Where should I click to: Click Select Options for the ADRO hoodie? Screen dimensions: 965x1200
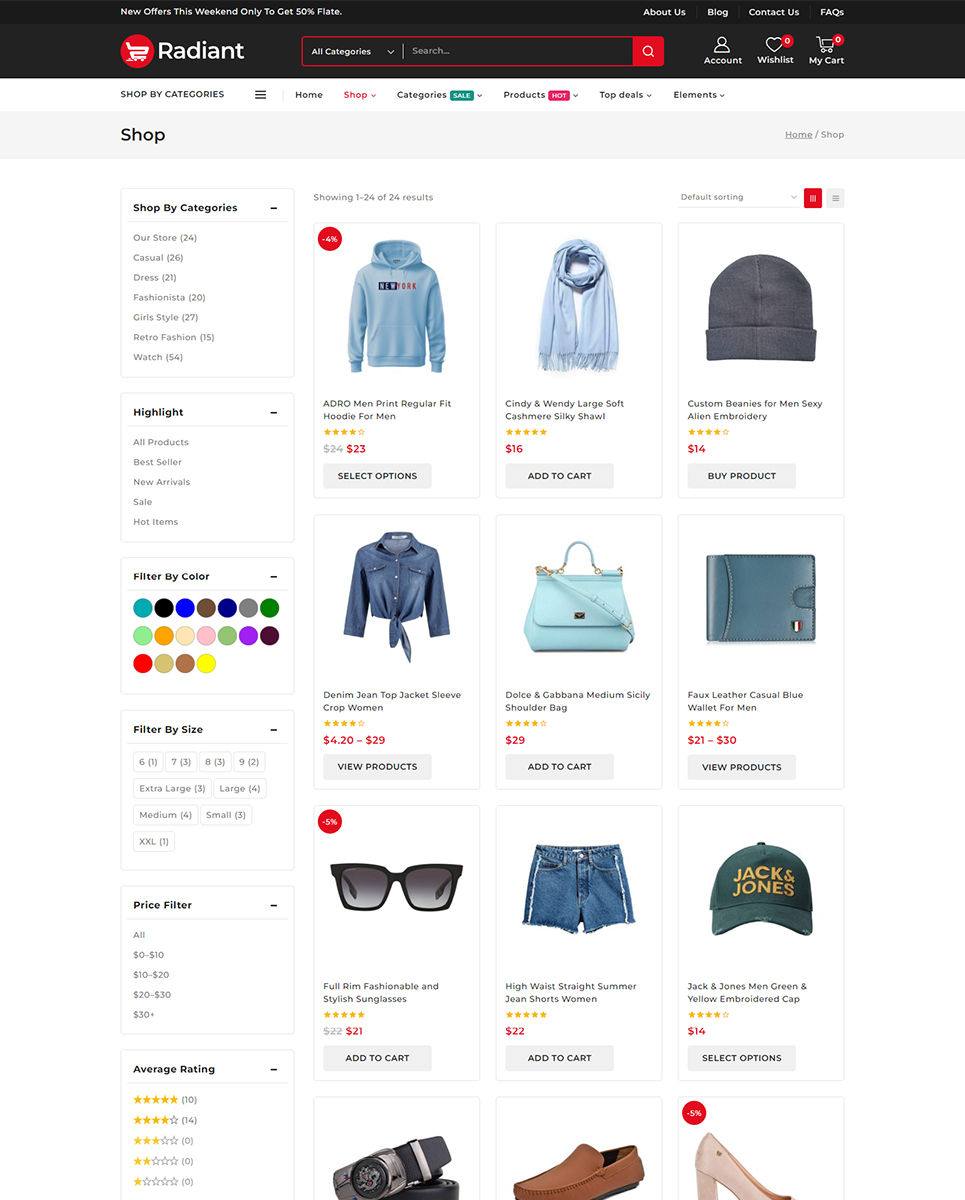click(377, 476)
